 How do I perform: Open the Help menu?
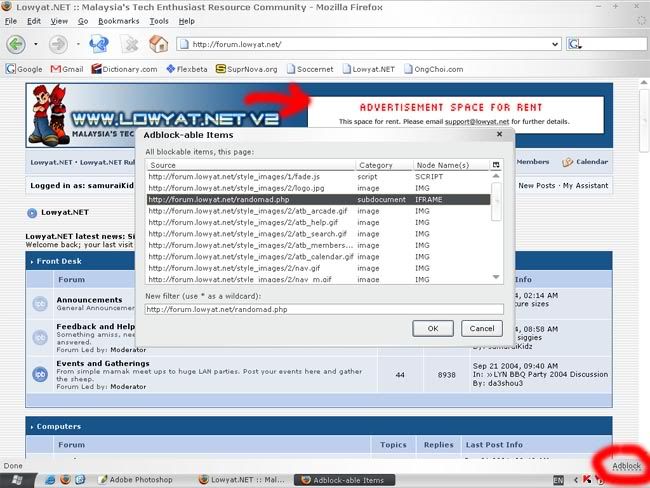pos(187,21)
